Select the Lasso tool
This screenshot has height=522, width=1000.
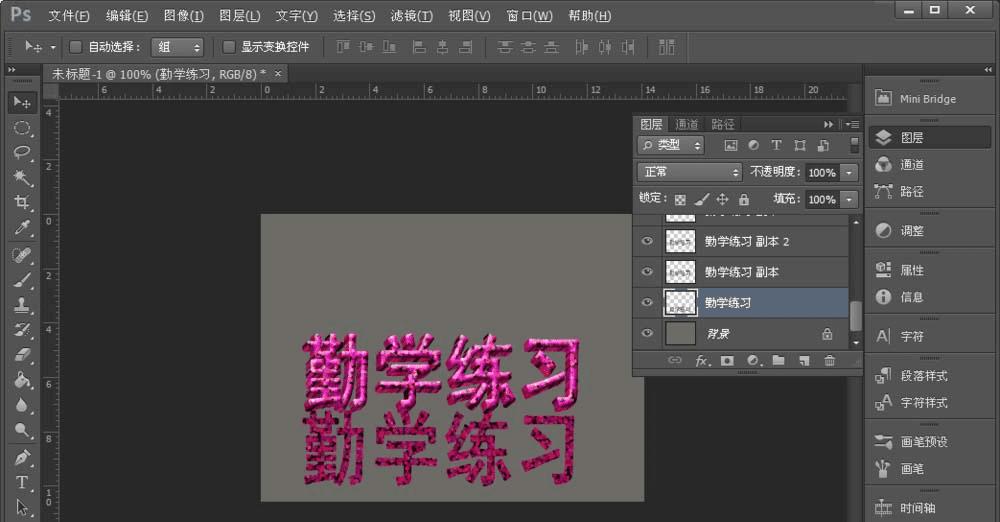(x=22, y=153)
